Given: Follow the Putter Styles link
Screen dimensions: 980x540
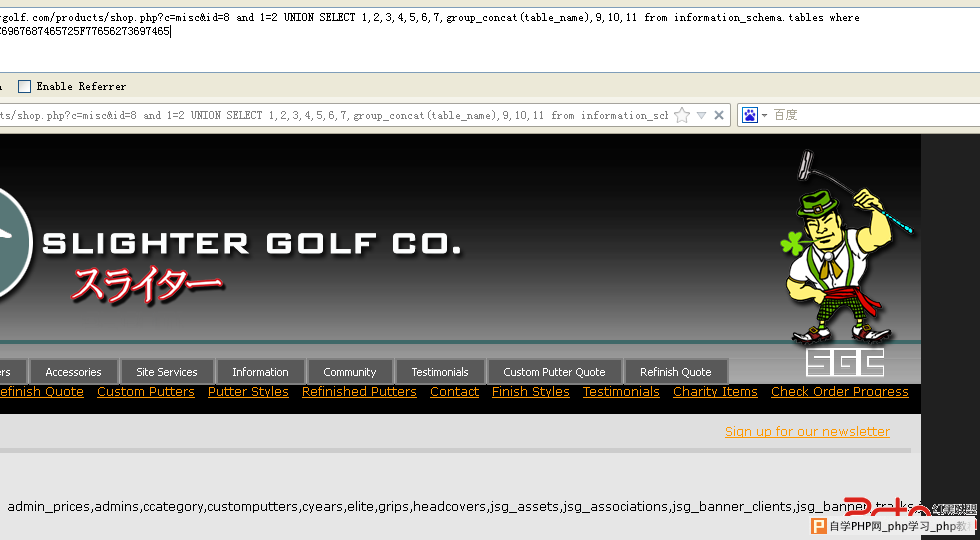Looking at the screenshot, I should (248, 392).
